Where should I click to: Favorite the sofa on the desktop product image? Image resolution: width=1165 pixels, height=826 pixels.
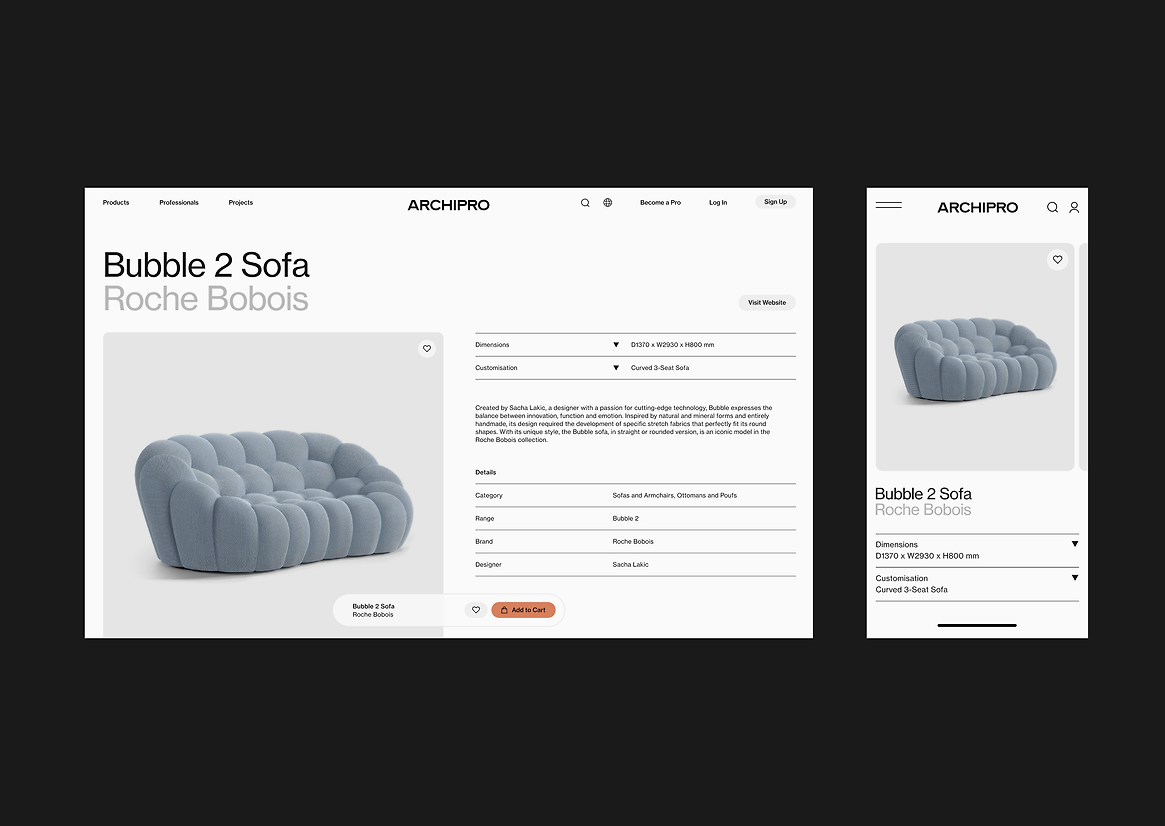[x=426, y=348]
